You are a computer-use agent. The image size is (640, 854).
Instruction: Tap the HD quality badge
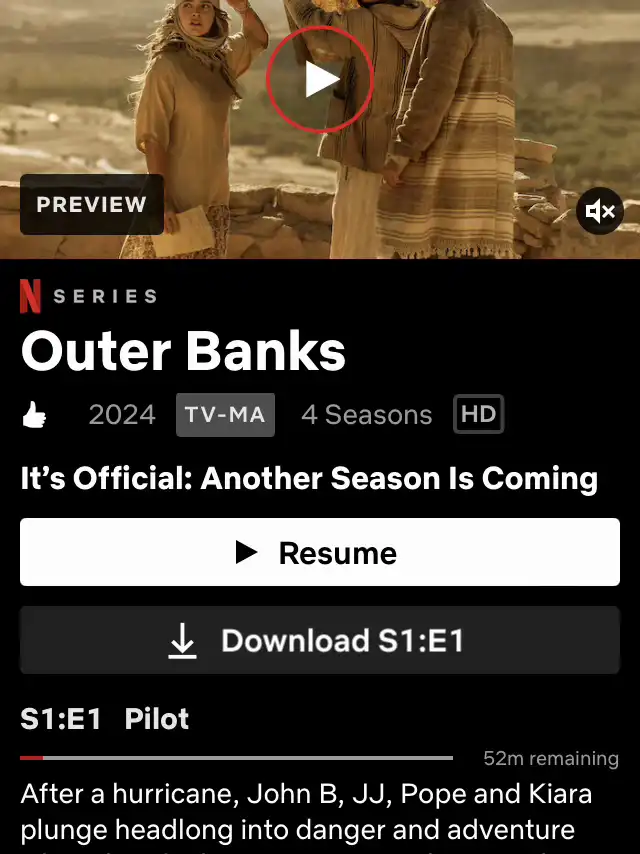point(479,414)
